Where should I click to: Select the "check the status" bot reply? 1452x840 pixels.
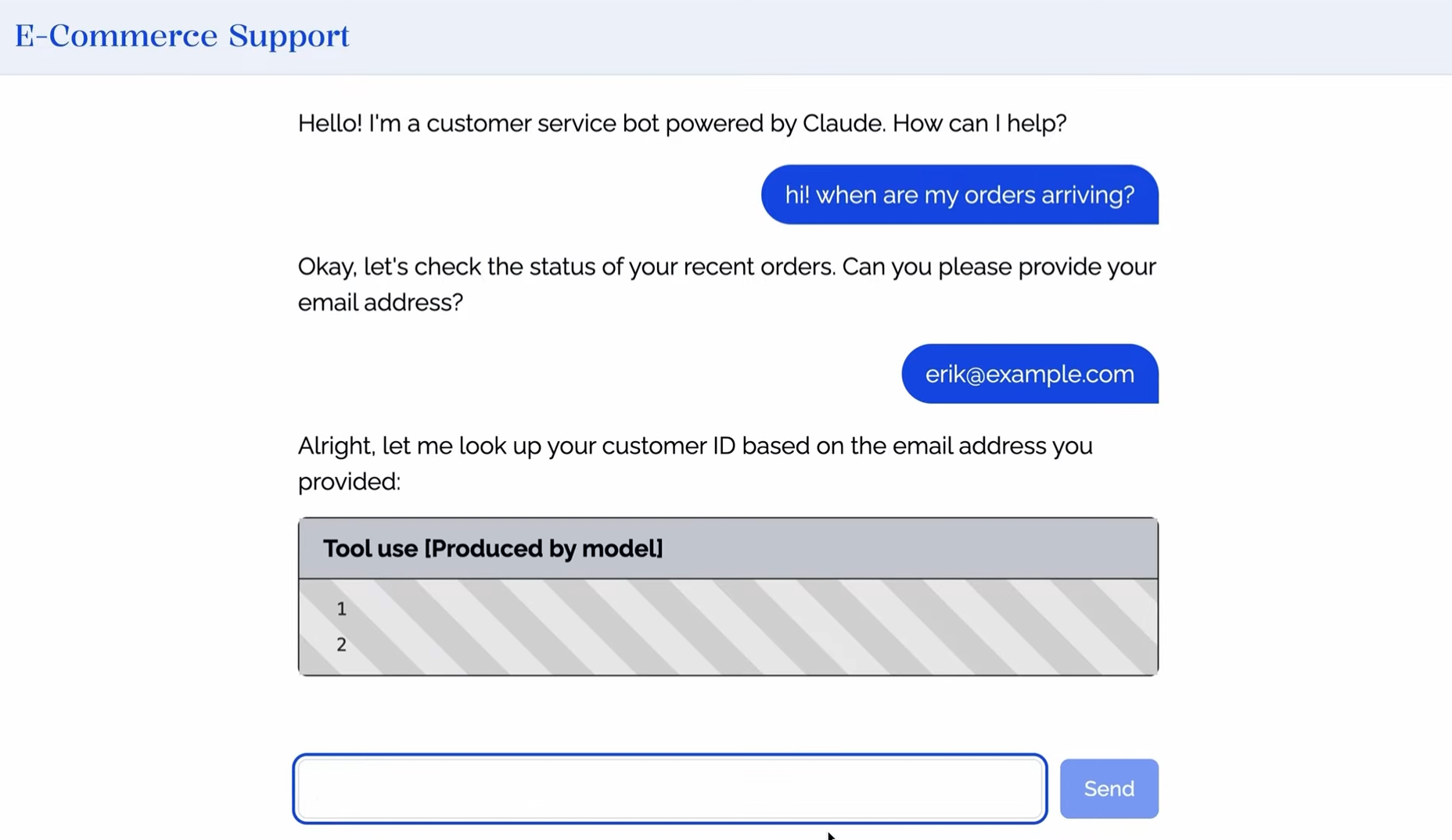(x=726, y=284)
